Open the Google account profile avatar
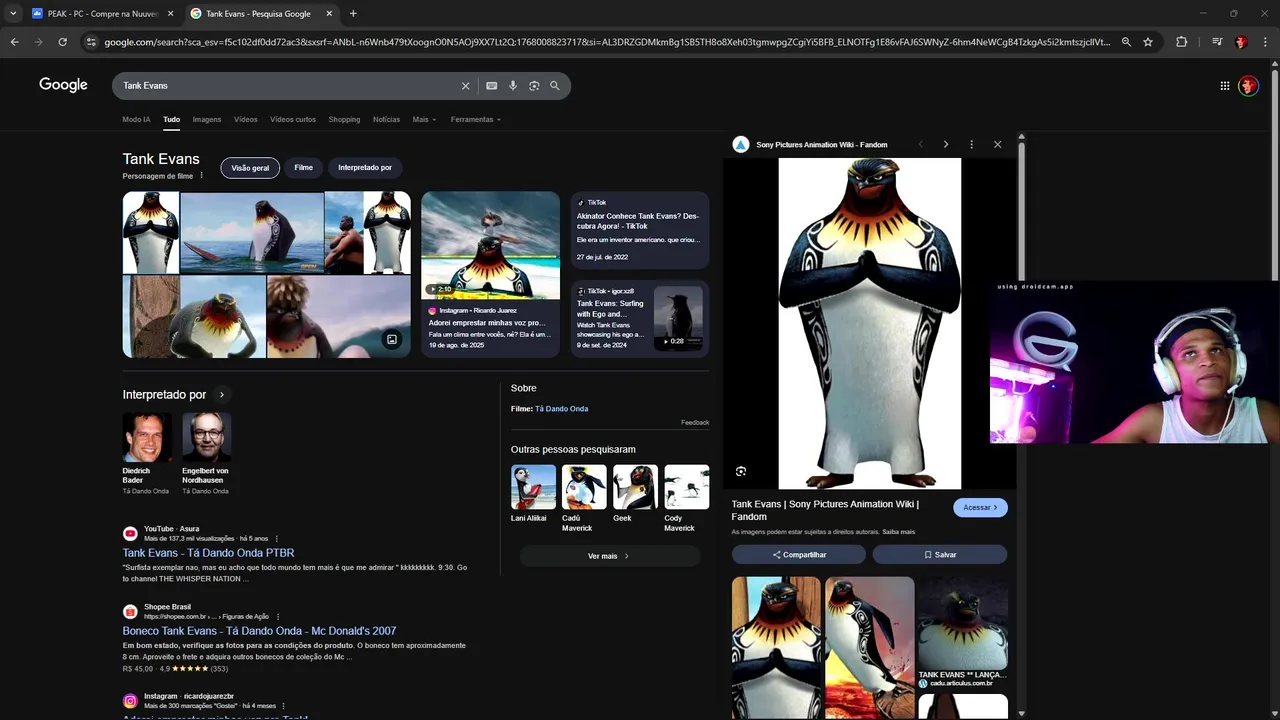The height and width of the screenshot is (720, 1280). 1248,86
